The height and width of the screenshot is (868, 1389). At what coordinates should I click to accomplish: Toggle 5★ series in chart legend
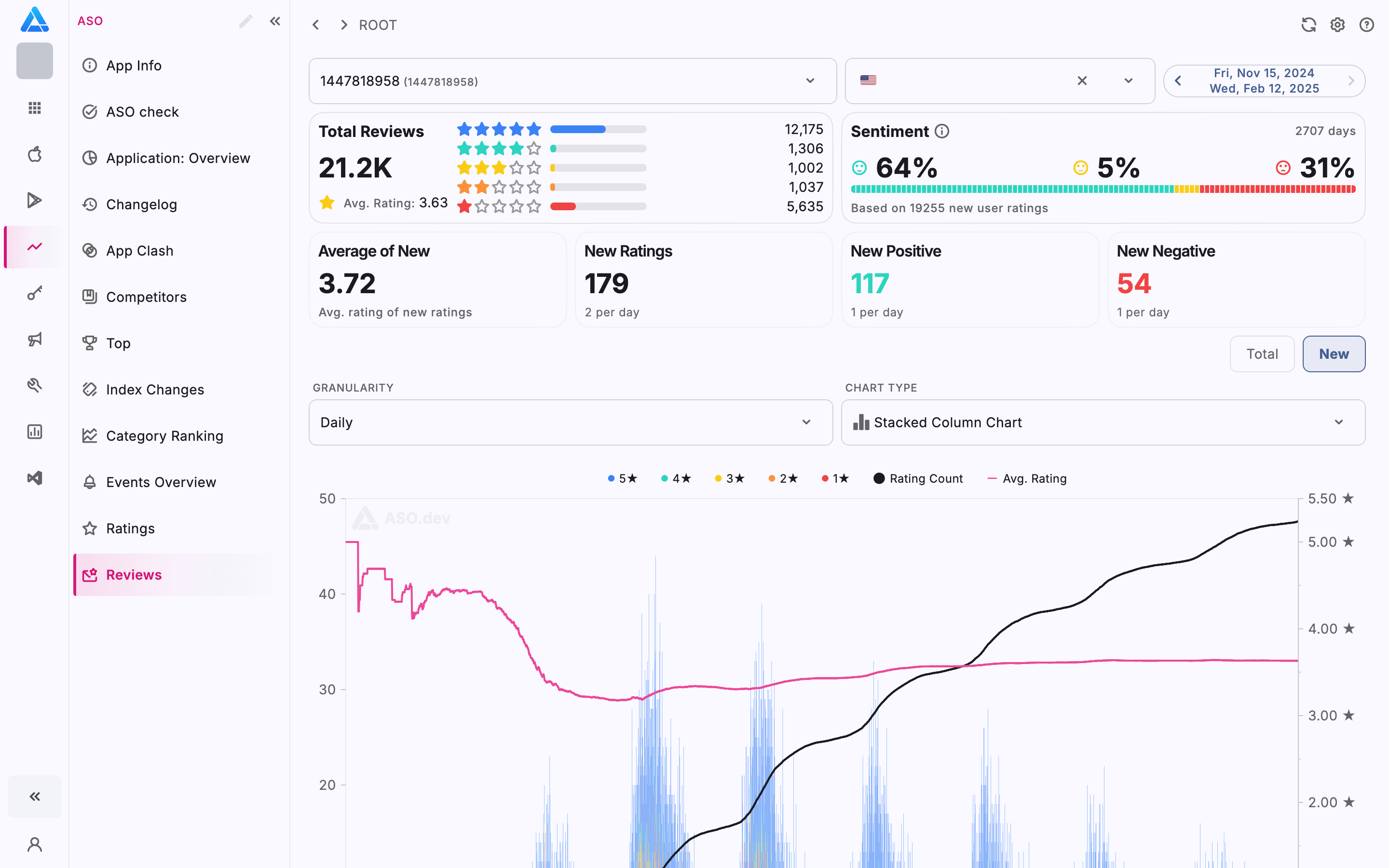pos(623,479)
